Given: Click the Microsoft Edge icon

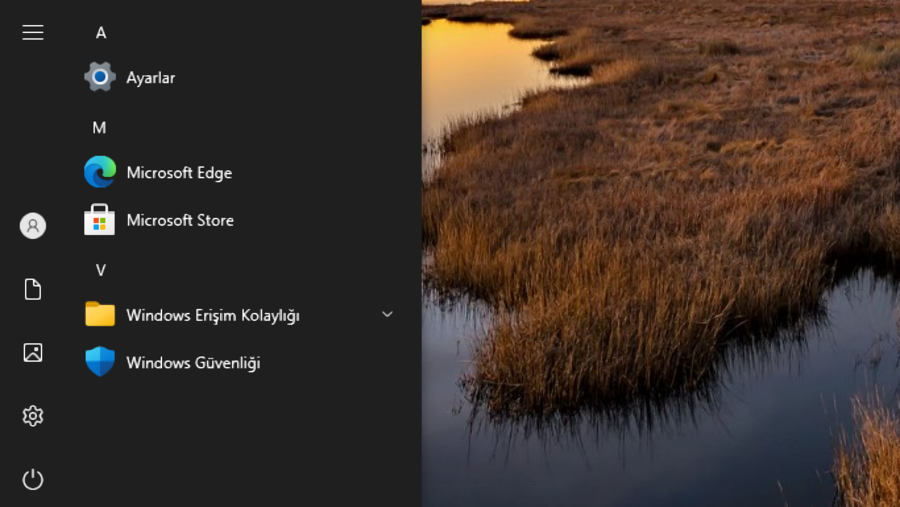Looking at the screenshot, I should pos(100,172).
